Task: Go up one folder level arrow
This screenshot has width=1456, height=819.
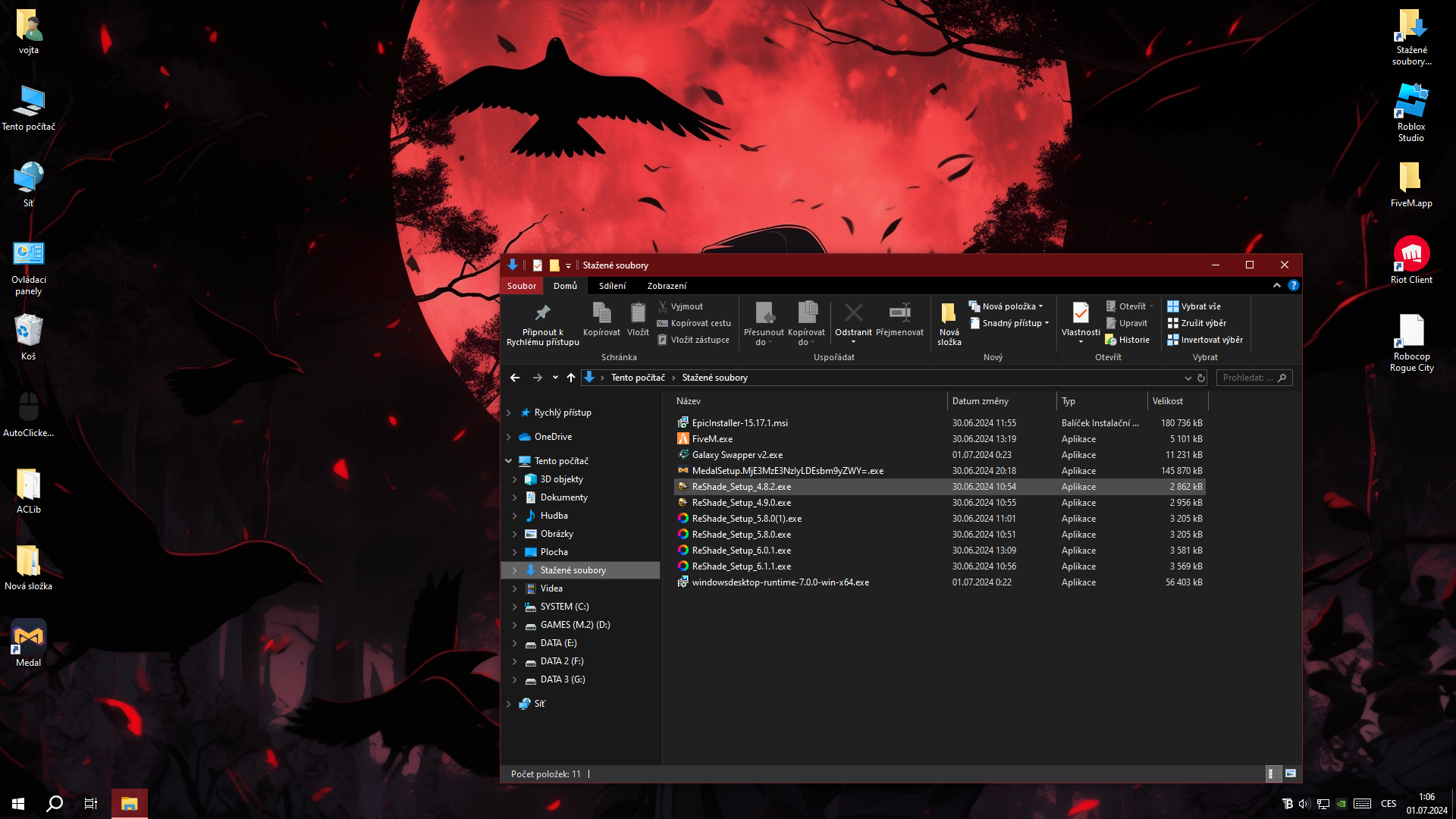Action: (571, 378)
